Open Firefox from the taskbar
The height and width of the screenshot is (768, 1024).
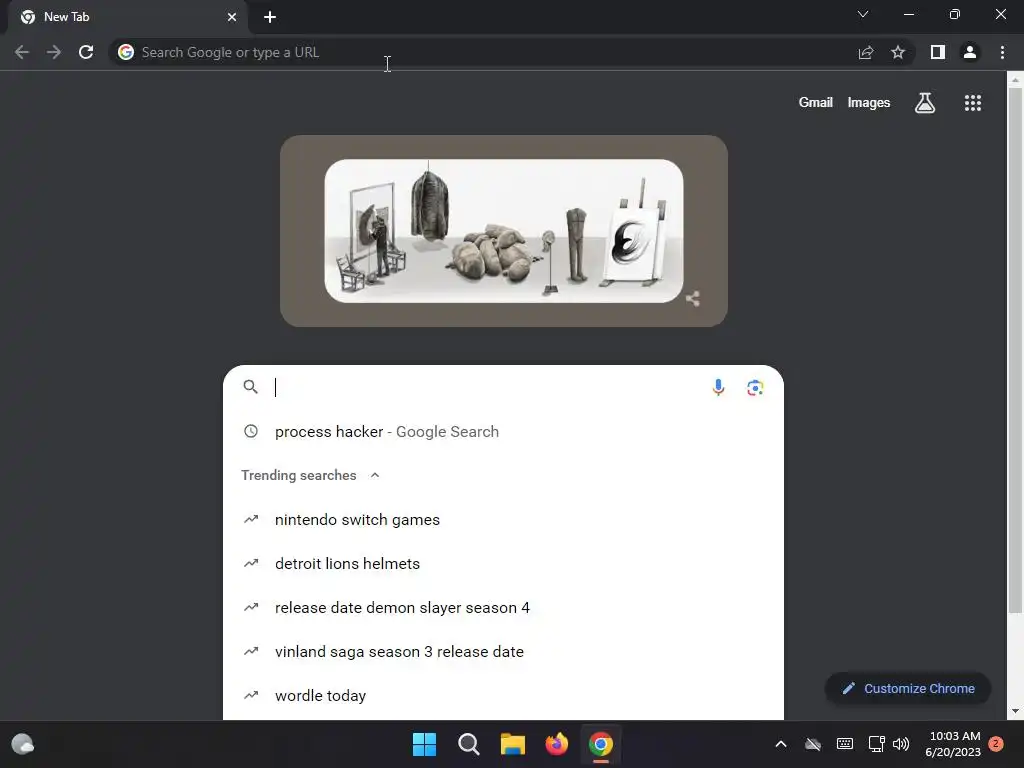[556, 744]
